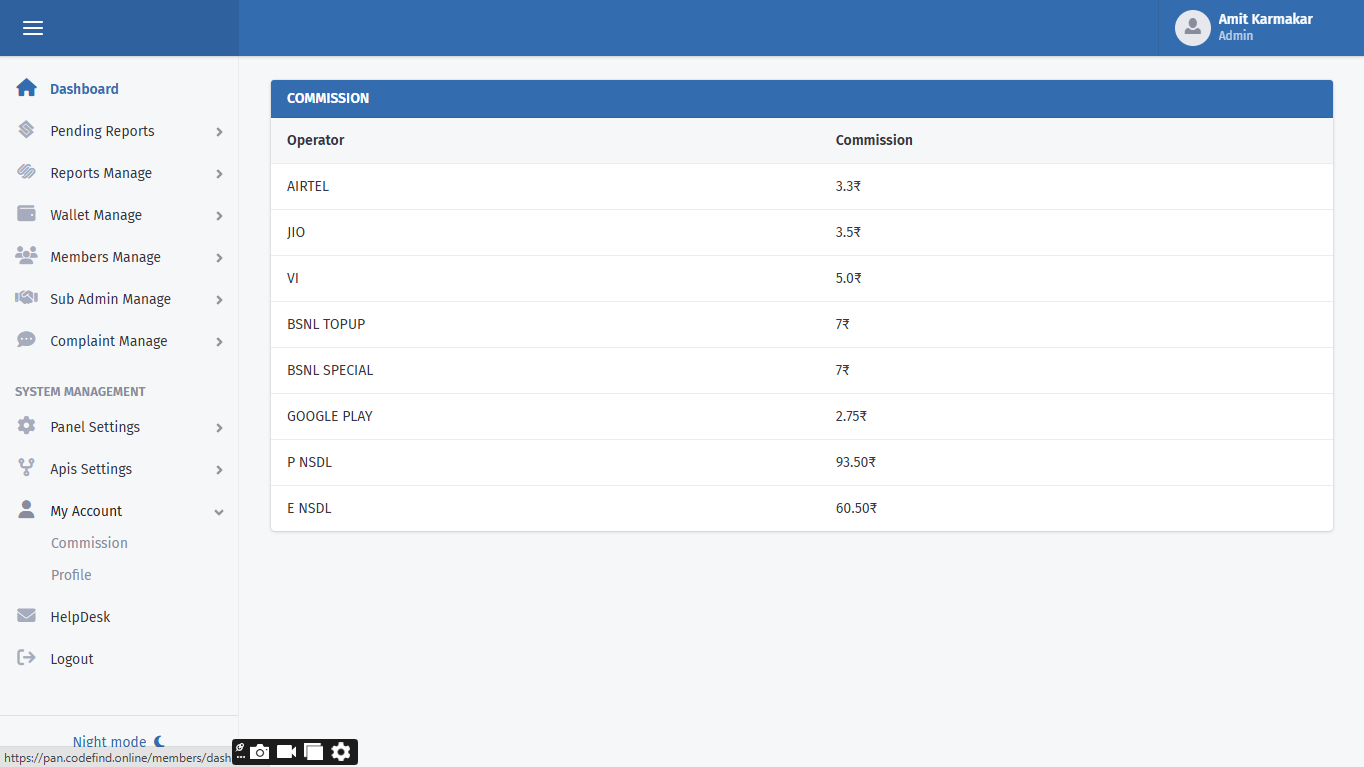Viewport: 1364px width, 767px height.
Task: Click the overlay bar settings gear
Action: tap(341, 752)
